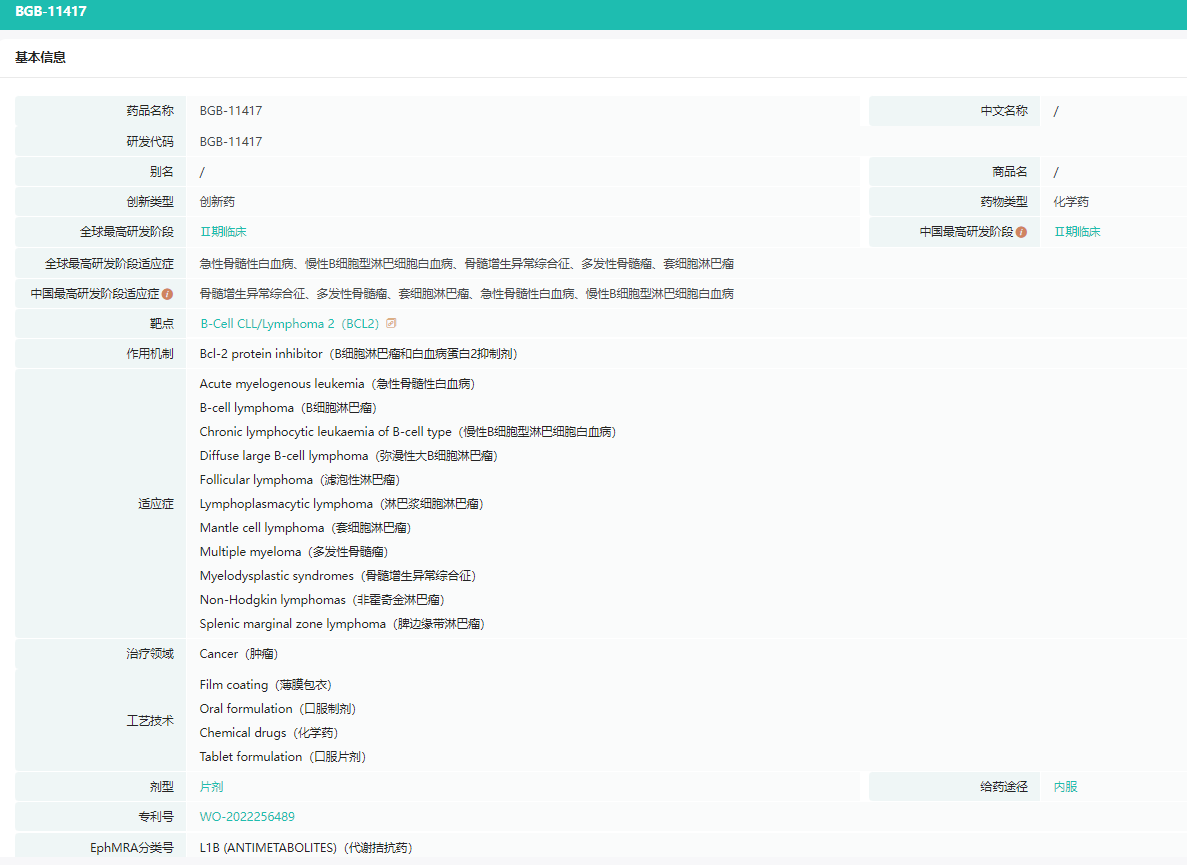Click the 全球最高研发阶段适应症 indications text
Image resolution: width=1187 pixels, height=865 pixels.
coord(466,263)
